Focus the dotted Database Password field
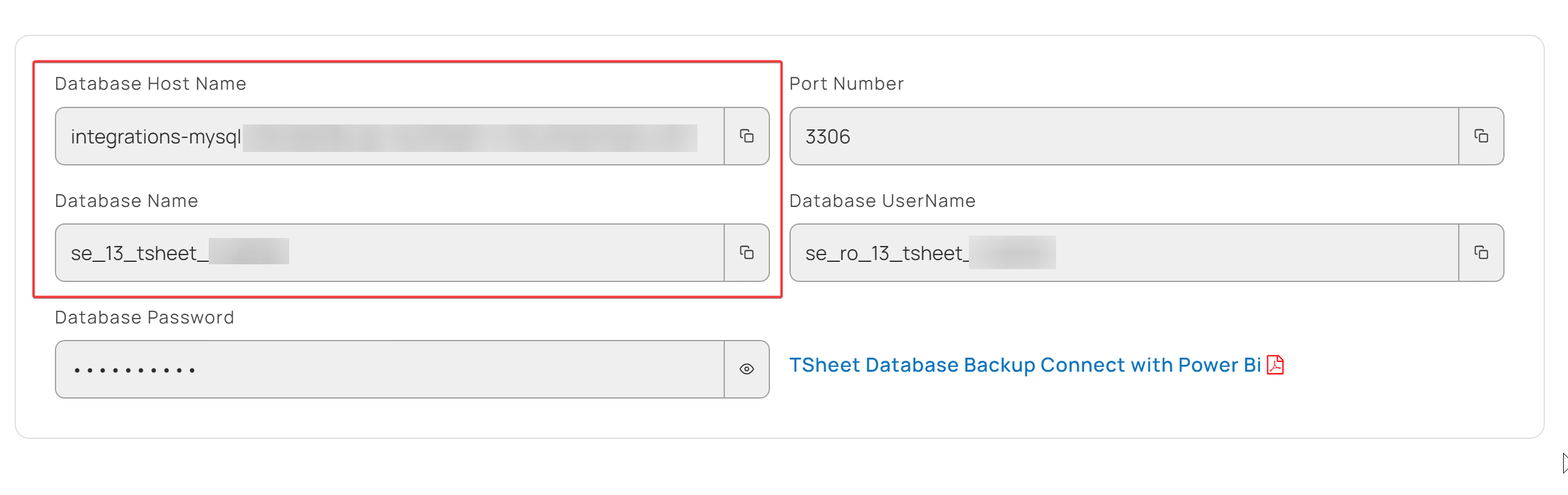Image resolution: width=1568 pixels, height=495 pixels. tap(390, 369)
